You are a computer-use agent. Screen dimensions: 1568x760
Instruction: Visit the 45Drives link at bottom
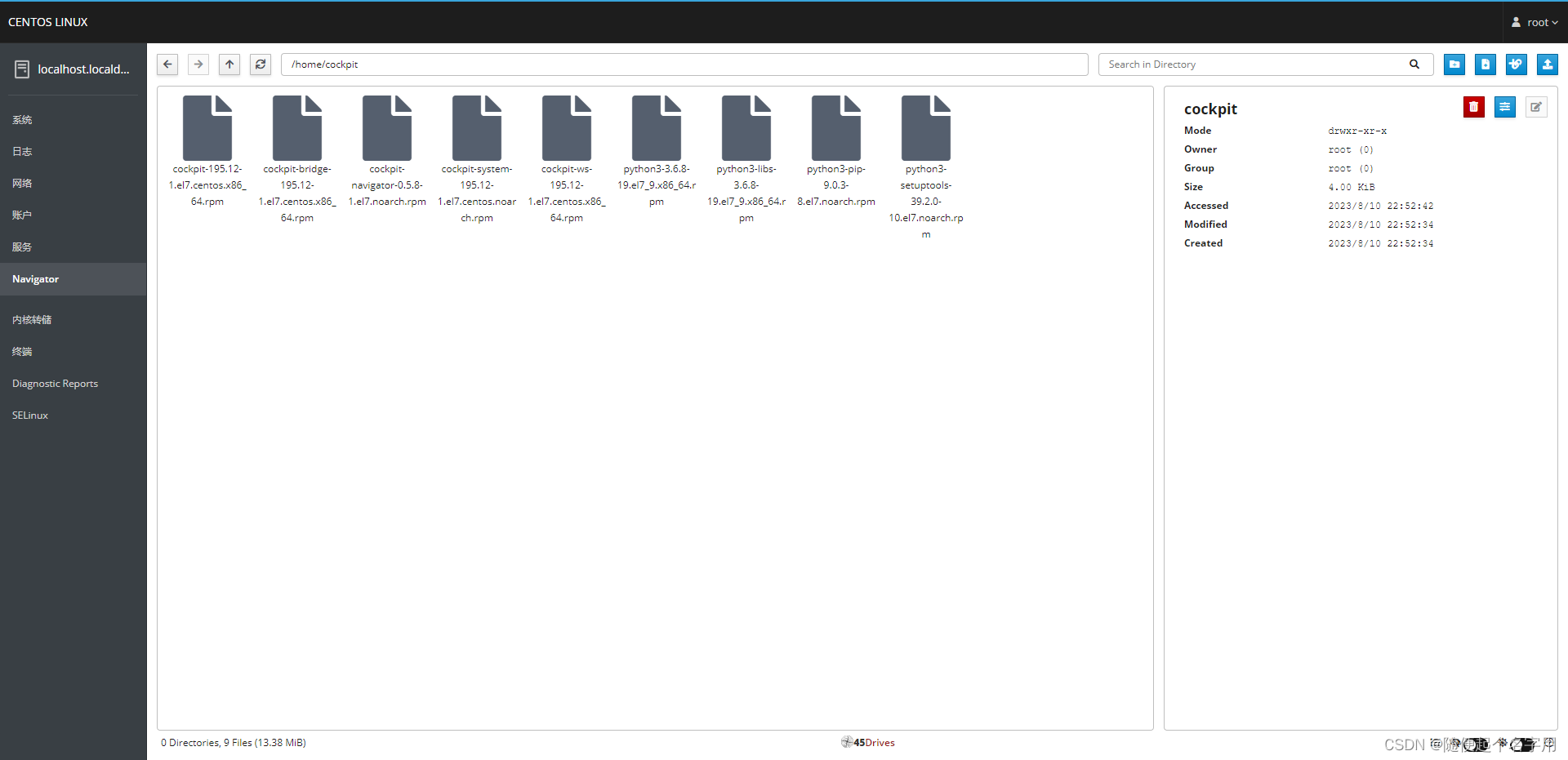[x=867, y=742]
